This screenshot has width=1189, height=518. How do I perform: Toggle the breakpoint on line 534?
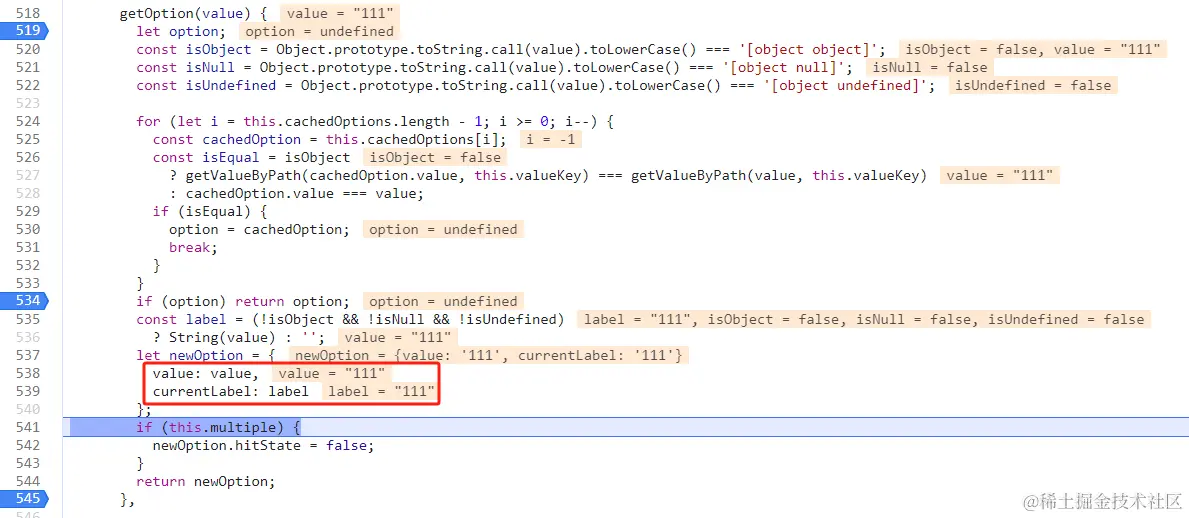27,301
